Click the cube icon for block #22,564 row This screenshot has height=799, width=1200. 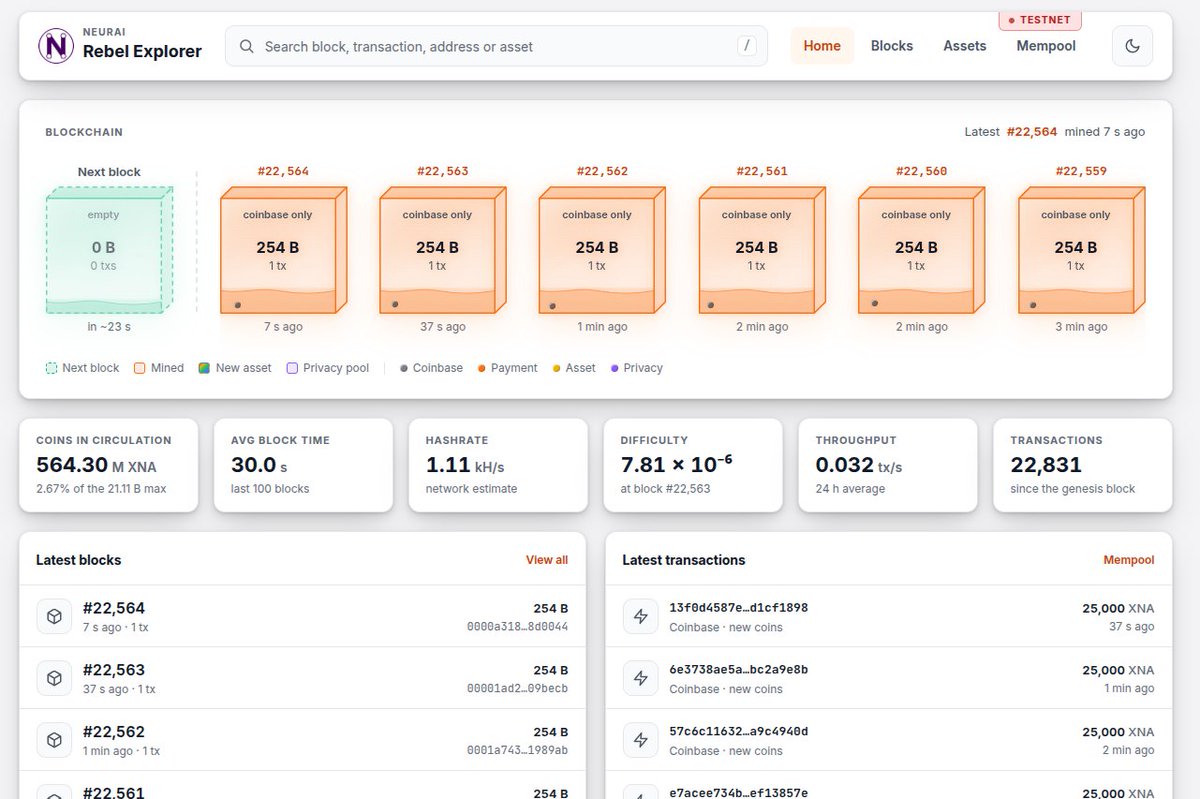[x=55, y=616]
